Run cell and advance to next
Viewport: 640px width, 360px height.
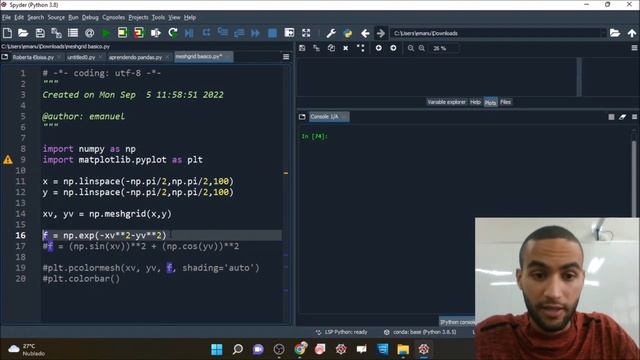click(139, 33)
